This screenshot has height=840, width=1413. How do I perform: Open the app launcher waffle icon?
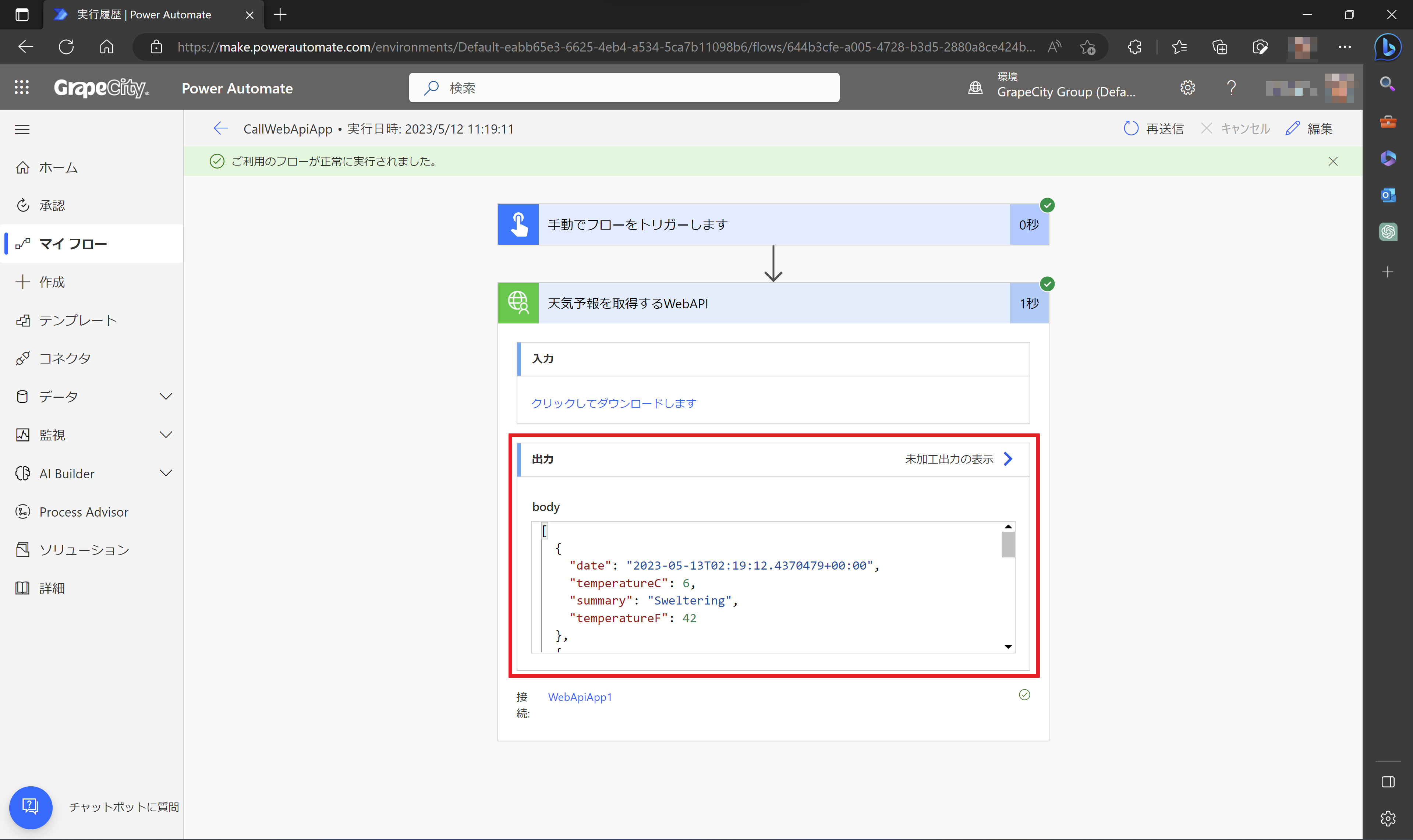(x=21, y=88)
